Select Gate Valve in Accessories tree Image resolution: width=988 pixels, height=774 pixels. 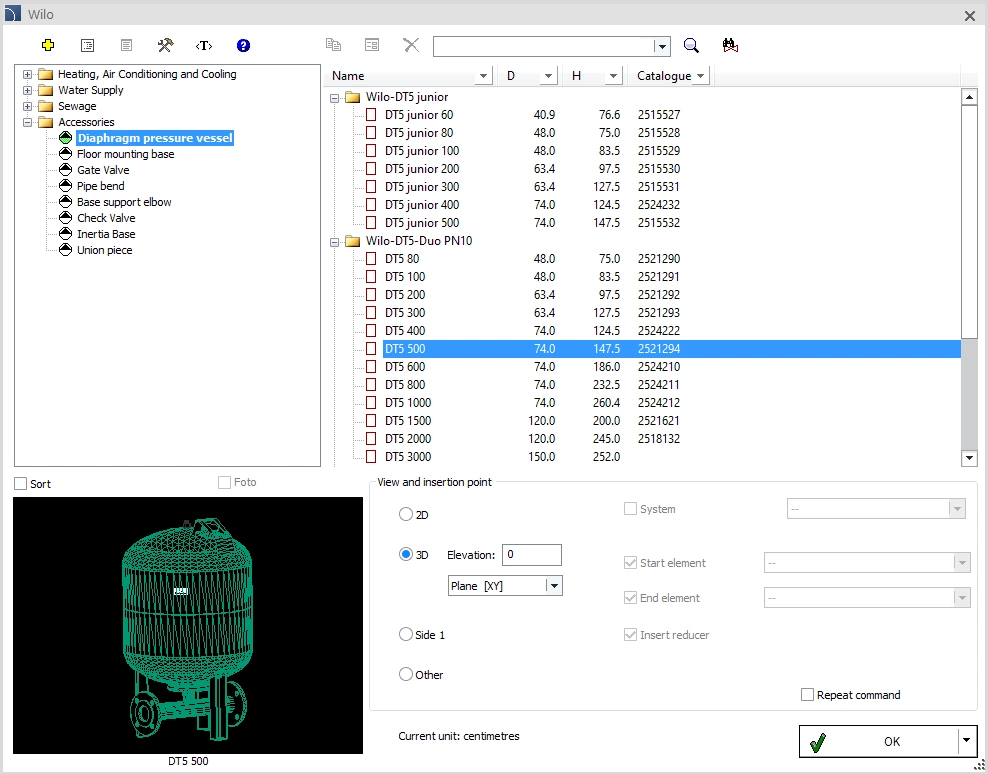103,170
